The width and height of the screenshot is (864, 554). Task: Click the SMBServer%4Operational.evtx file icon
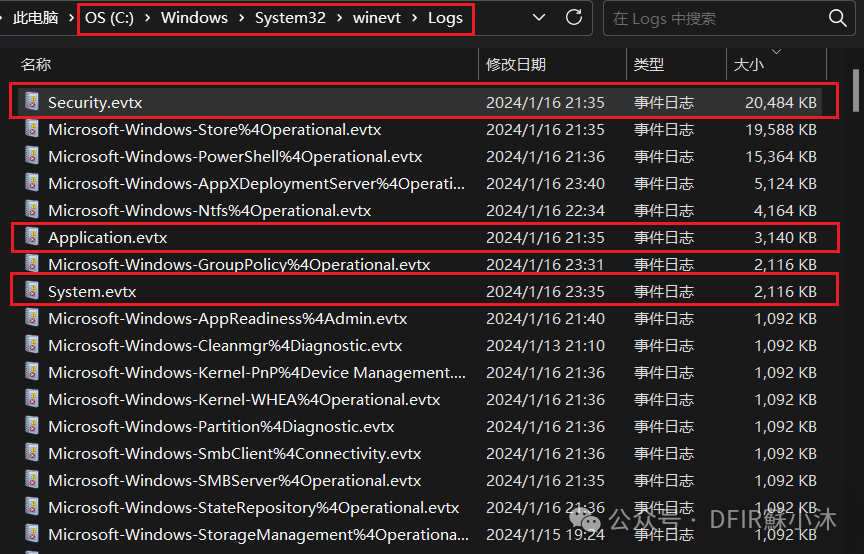(32, 480)
